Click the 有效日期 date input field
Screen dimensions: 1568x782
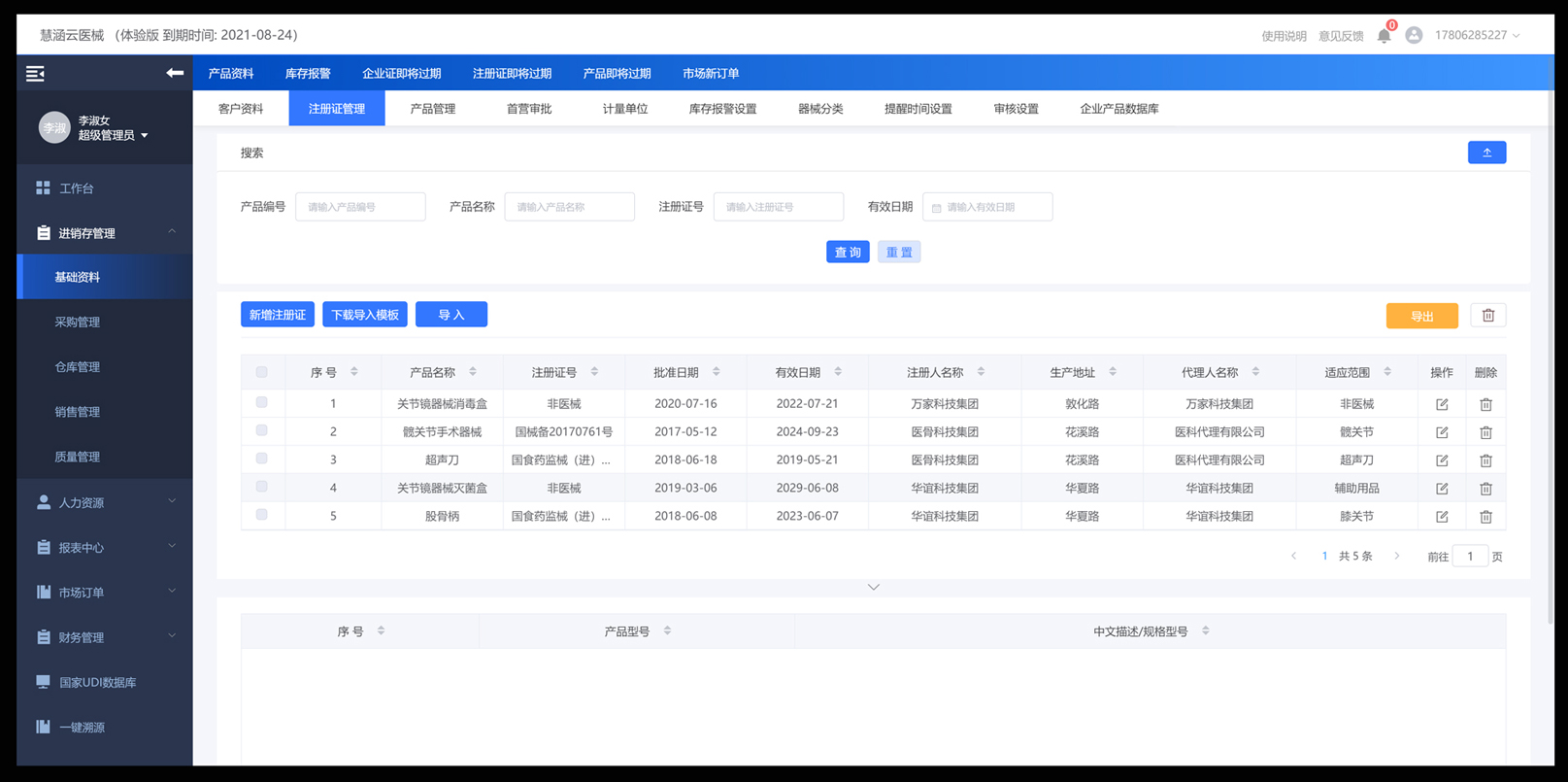click(988, 207)
